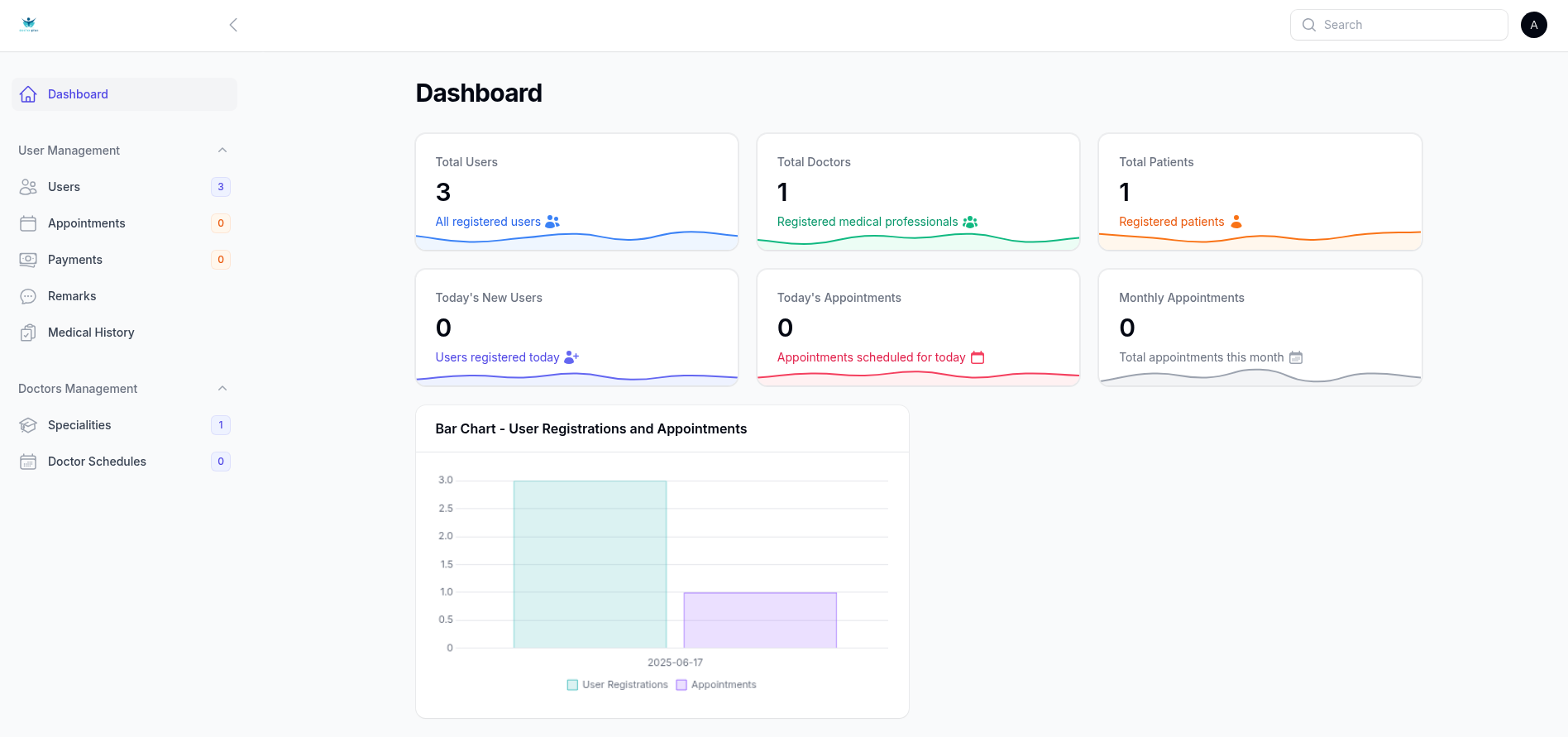Viewport: 1568px width, 737px height.
Task: Click the Medical History clipboard icon
Action: [x=28, y=333]
